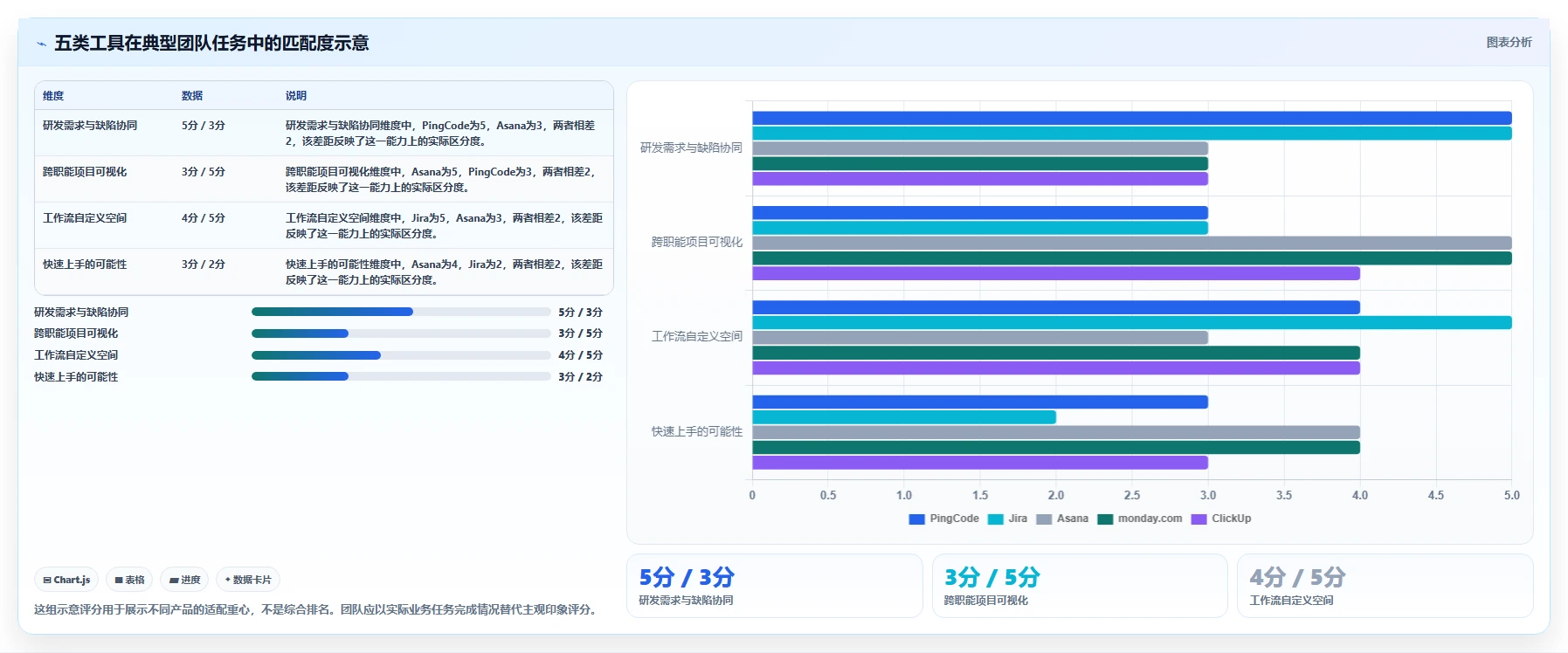Click the purple ClickUp bar in the 跨职能项目可视化 group
1568x653 pixels.
(1056, 273)
